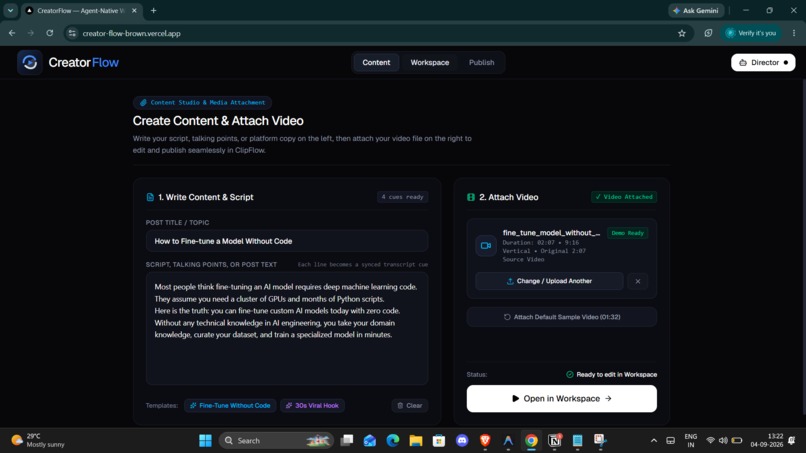Select the CreatorFlow browser tab

(x=82, y=10)
